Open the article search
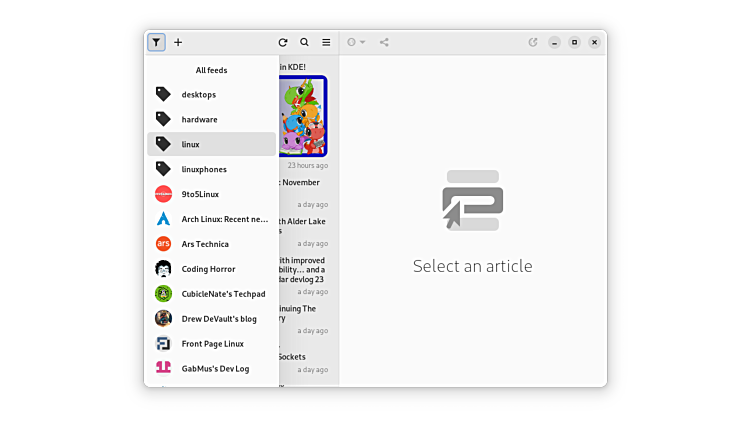Screen dimensions: 752x423 (305, 42)
